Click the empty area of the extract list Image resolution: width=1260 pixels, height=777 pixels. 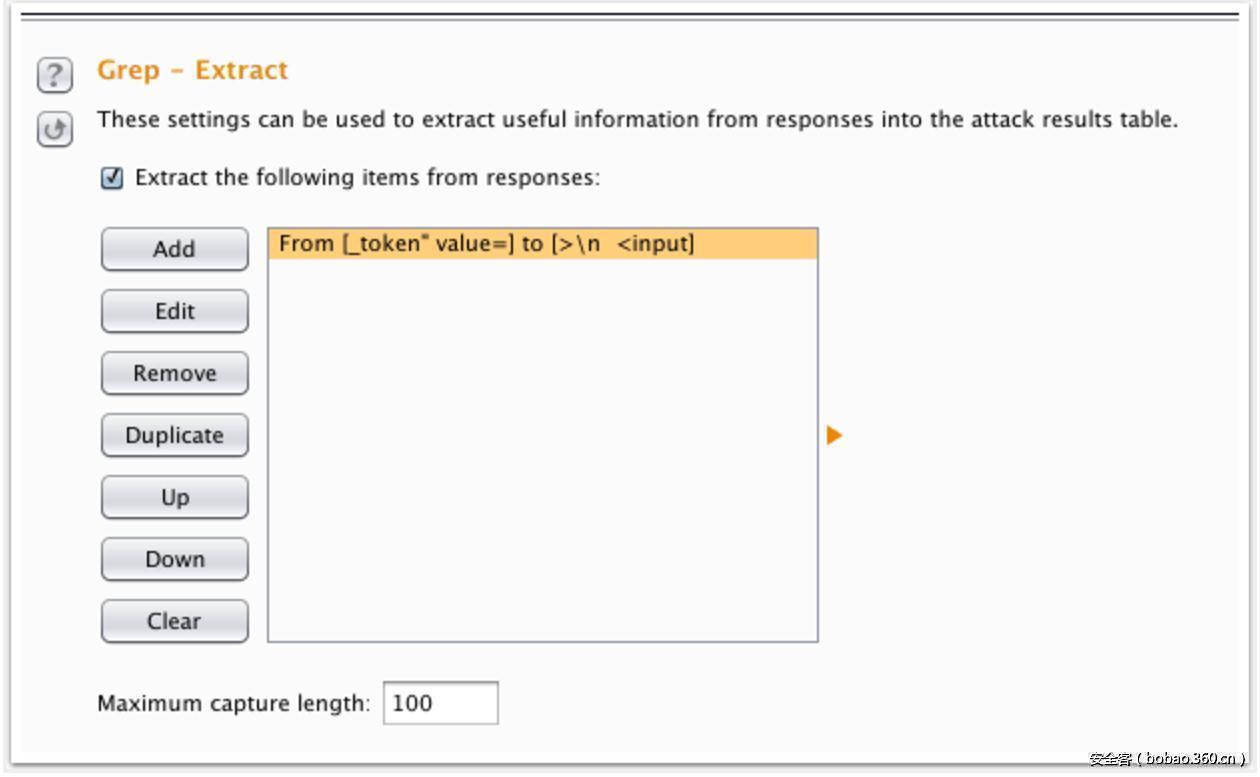point(542,450)
